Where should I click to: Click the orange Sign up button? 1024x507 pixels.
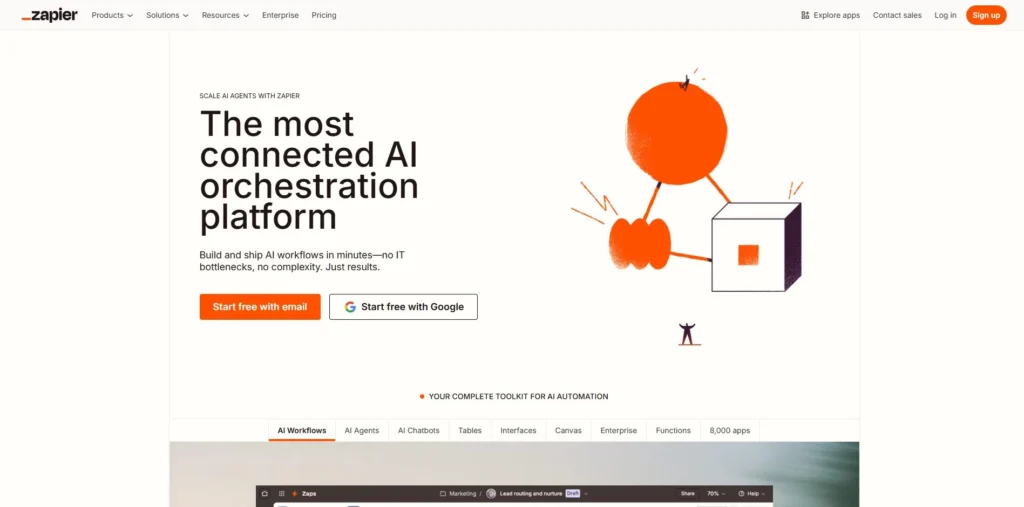(x=986, y=15)
